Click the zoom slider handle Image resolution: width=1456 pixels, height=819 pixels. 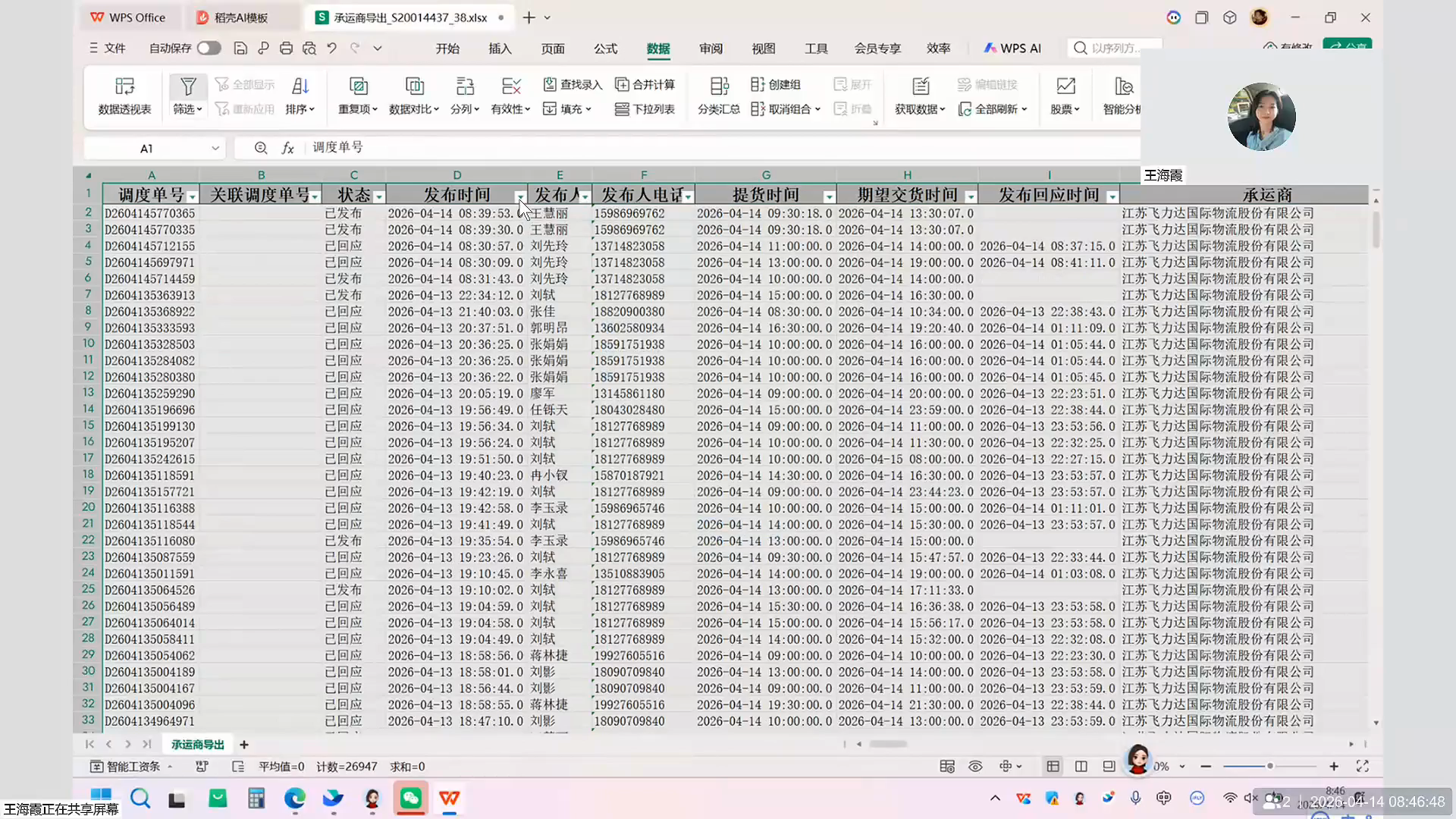1269,767
